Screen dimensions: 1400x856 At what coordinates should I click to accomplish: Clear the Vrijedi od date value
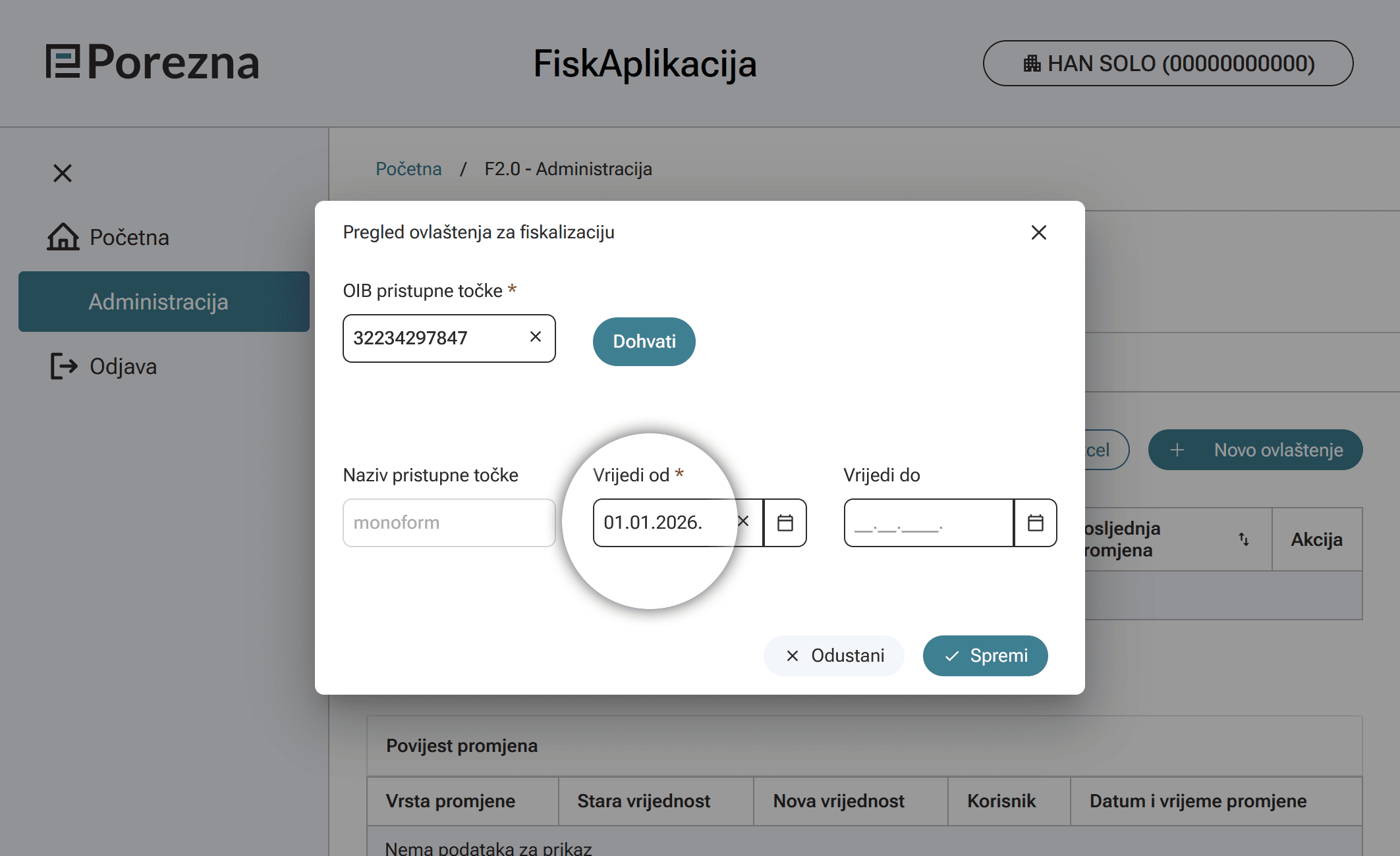pos(743,522)
